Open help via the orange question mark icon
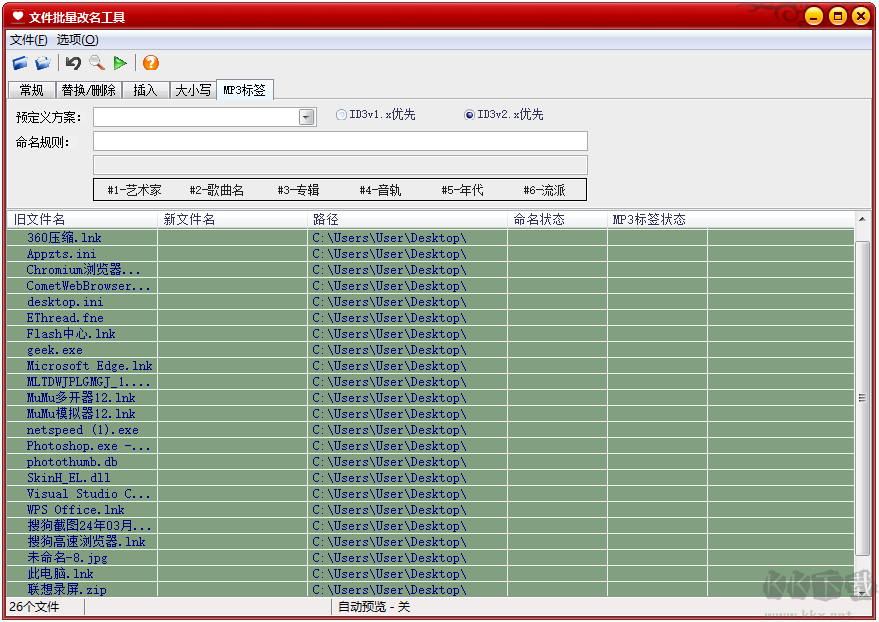This screenshot has height=622, width=879. (150, 62)
